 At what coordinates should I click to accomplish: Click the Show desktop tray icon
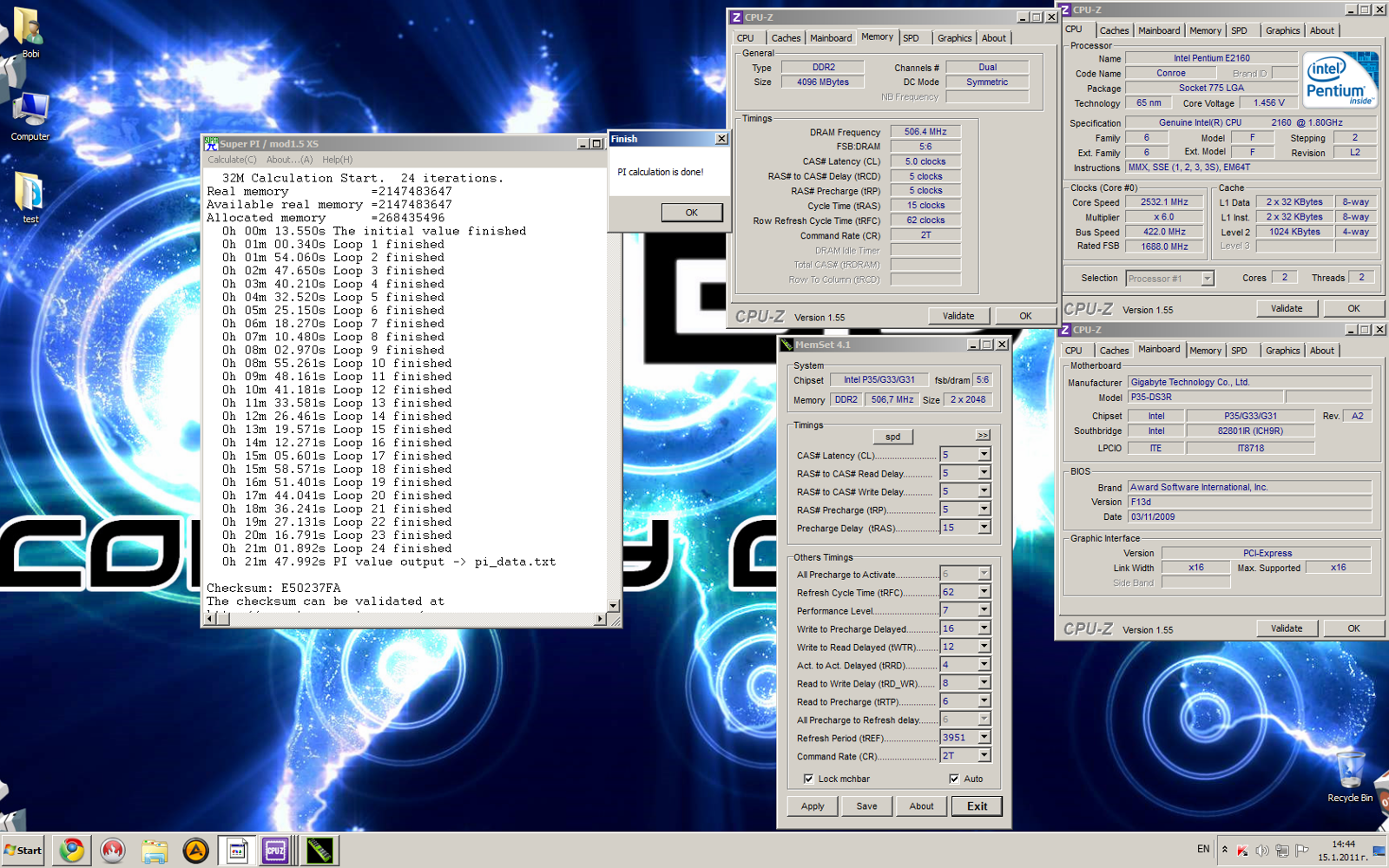coord(1379,851)
